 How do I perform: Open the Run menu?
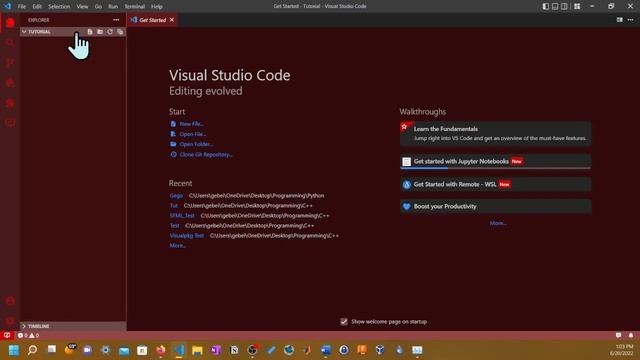pos(113,7)
